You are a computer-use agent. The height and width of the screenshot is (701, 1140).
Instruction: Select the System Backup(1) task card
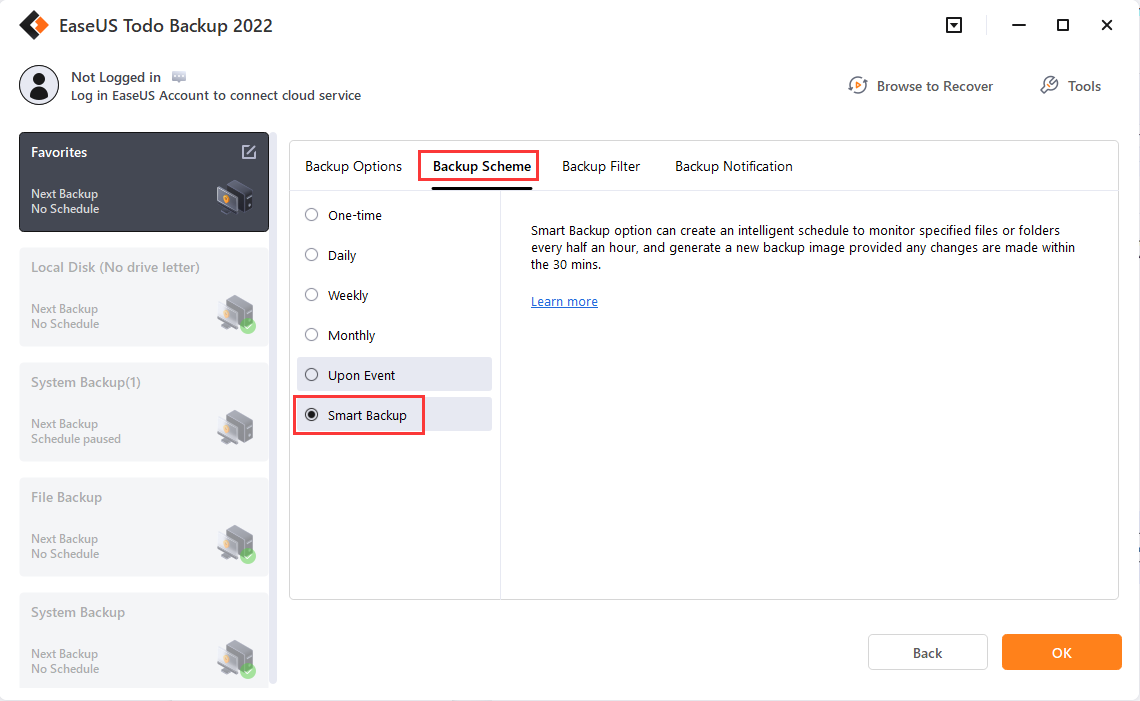[144, 412]
